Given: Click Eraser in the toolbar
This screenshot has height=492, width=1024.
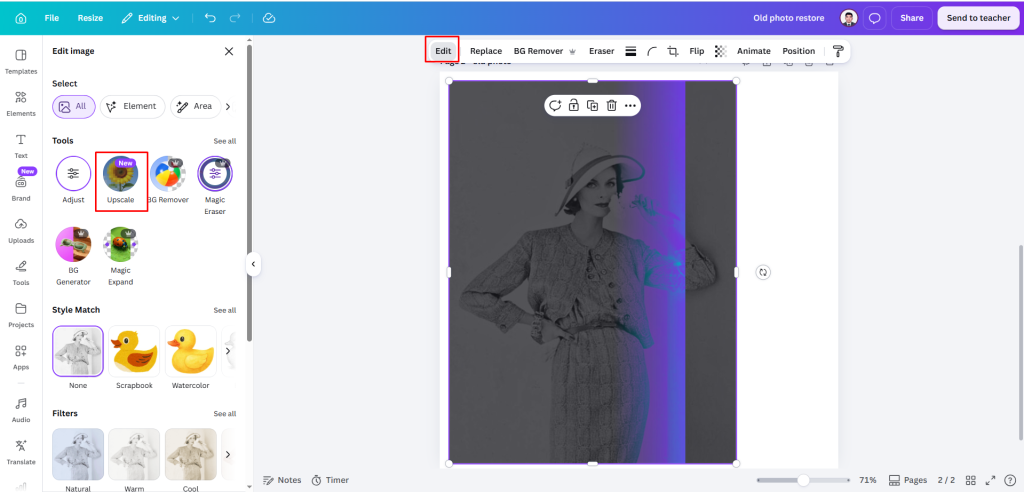Looking at the screenshot, I should (x=601, y=51).
